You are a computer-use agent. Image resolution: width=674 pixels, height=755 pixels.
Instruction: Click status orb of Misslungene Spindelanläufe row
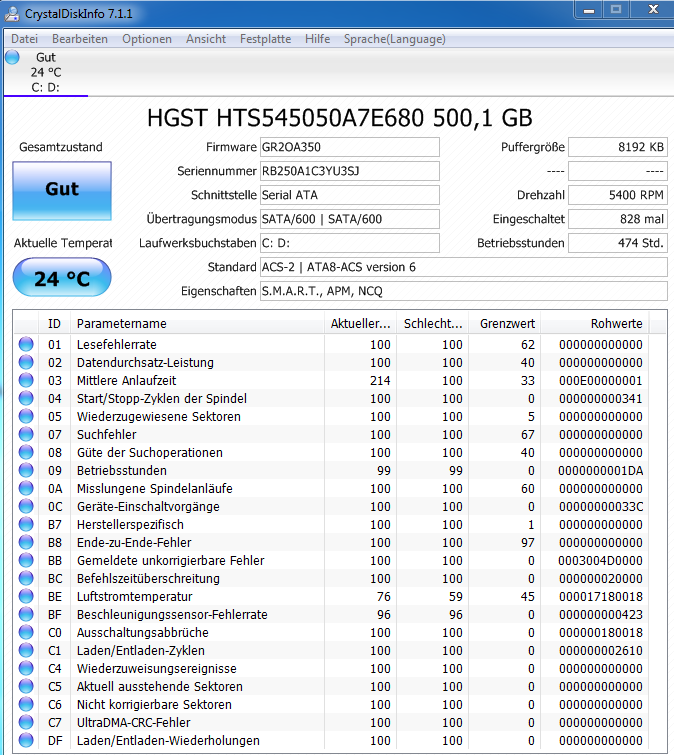[26, 488]
